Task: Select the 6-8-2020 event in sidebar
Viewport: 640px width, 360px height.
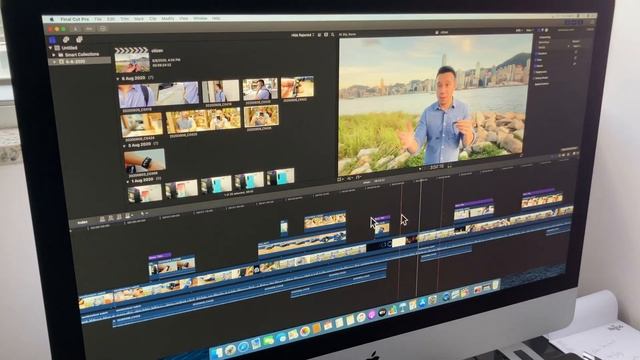Action: [x=80, y=61]
